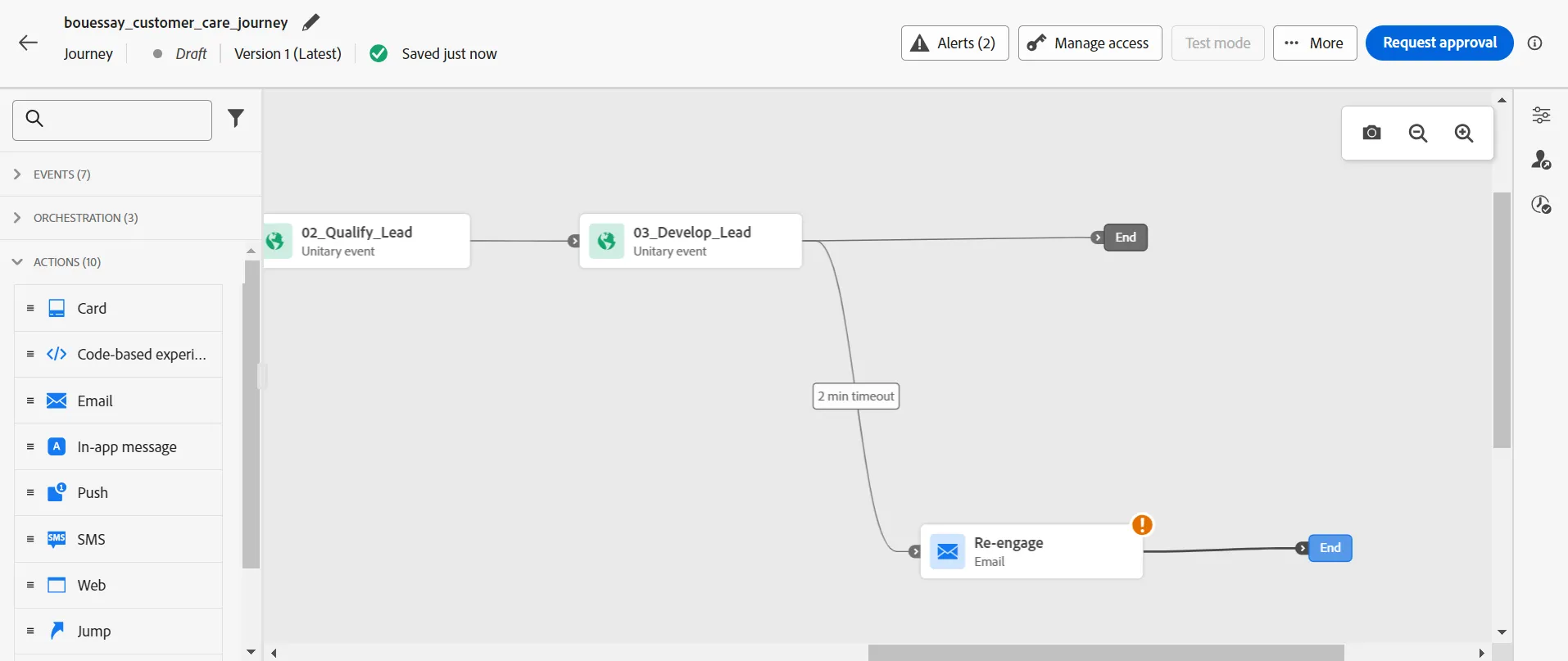Viewport: 1568px width, 661px height.
Task: Click the canvas horizontal scrollbar thumb
Action: click(x=1106, y=653)
